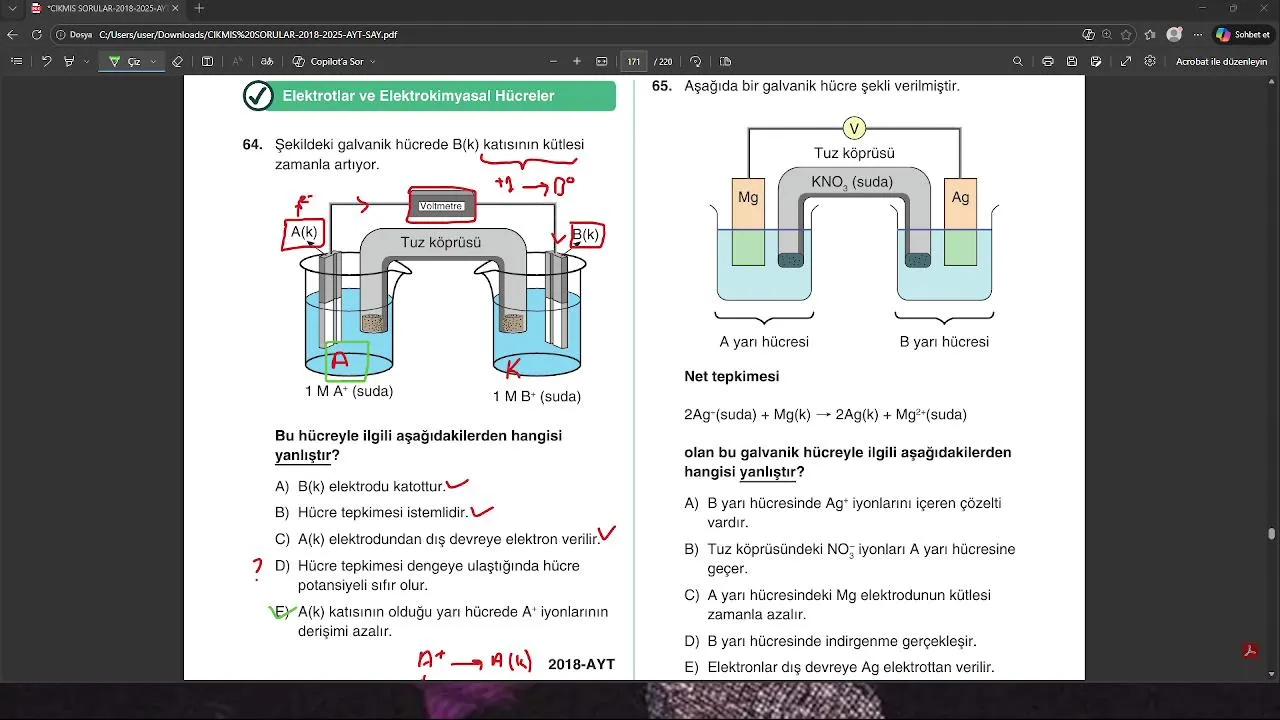Expand the Çiz pen options arrow
Screen dimensions: 1280x720
(x=153, y=61)
